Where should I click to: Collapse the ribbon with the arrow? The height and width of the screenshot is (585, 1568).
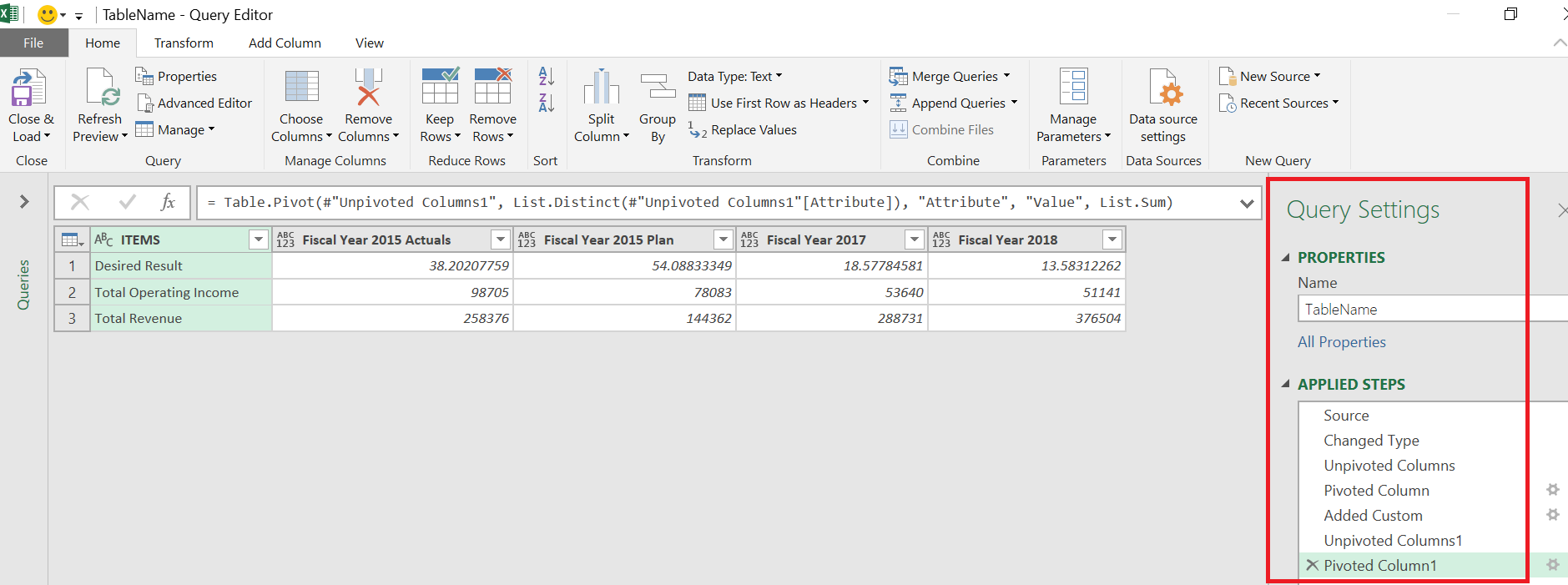1559,43
